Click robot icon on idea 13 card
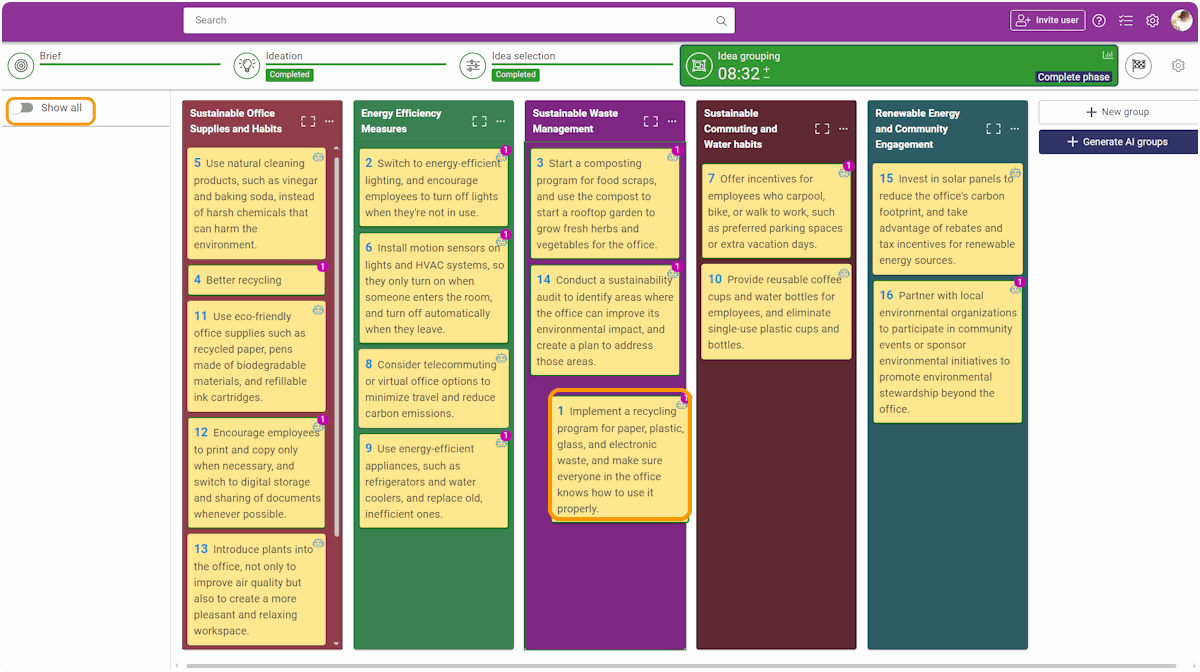This screenshot has height=672, width=1200. (318, 543)
